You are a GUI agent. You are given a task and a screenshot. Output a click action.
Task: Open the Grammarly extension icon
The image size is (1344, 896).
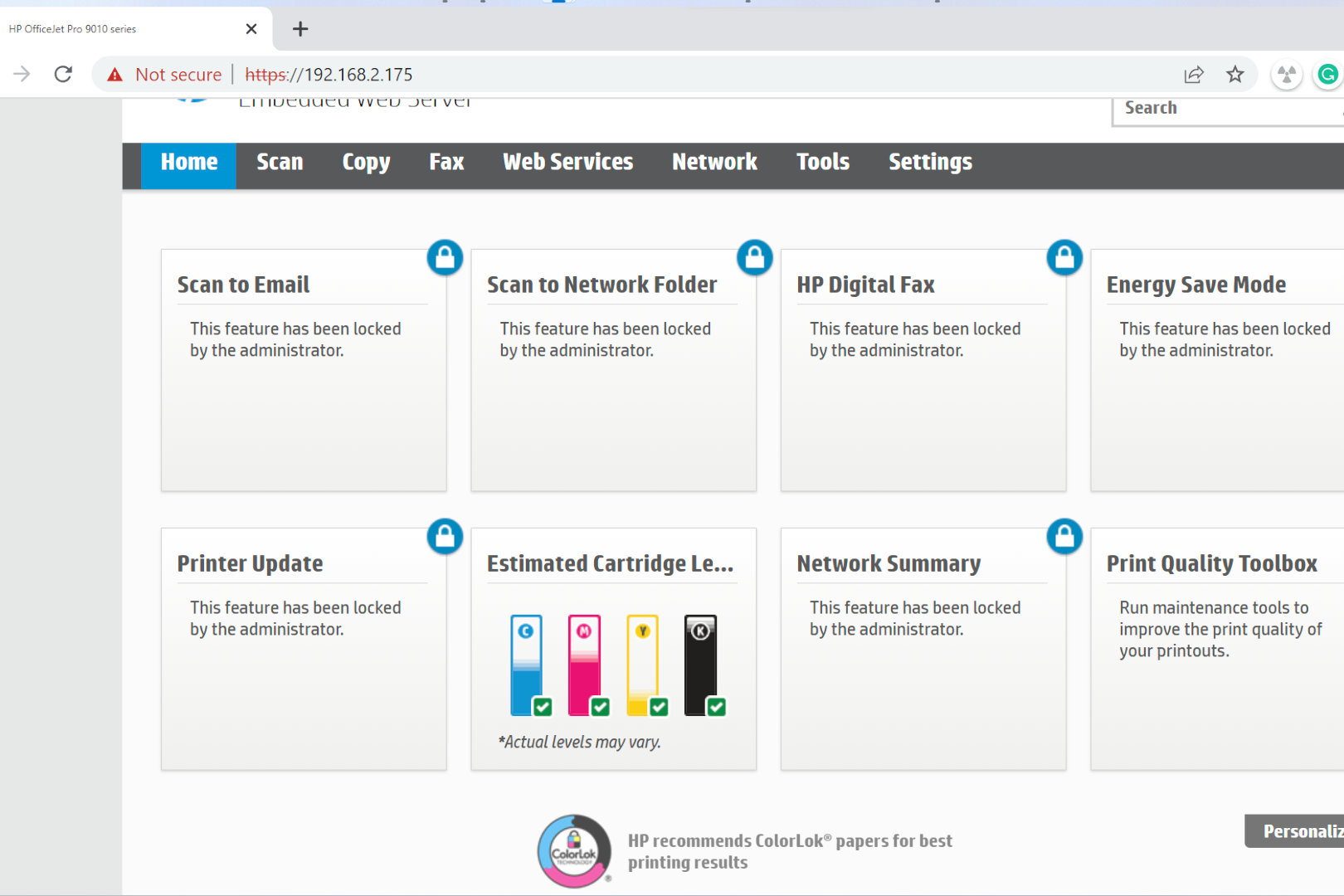click(x=1327, y=75)
